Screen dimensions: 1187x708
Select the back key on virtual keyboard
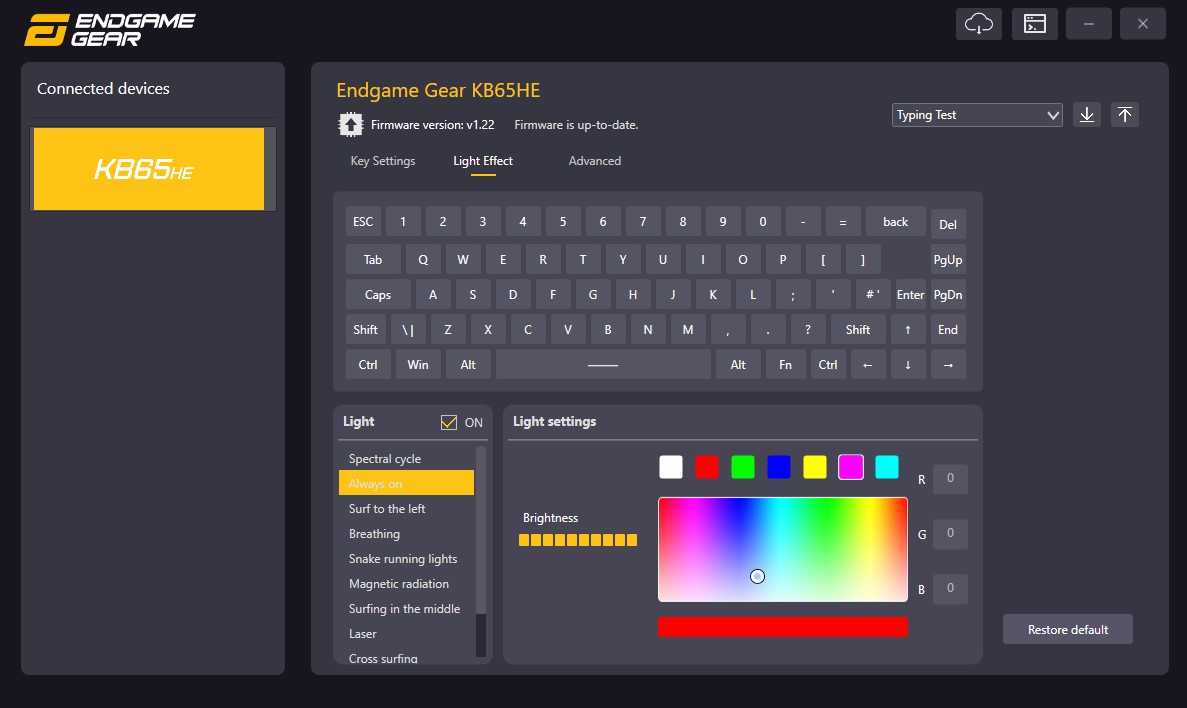pos(896,221)
